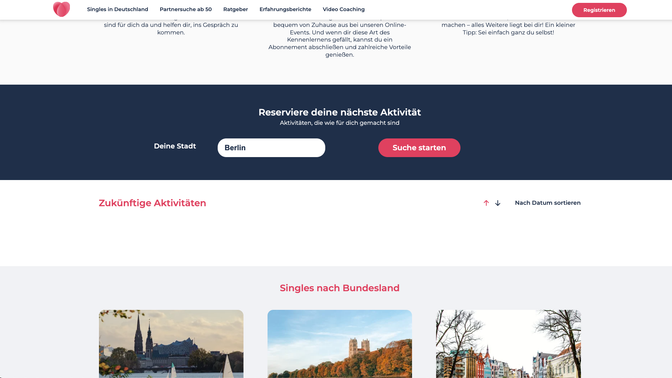Click the Singles nach Bundesland heading
This screenshot has height=378, width=672.
click(x=339, y=288)
